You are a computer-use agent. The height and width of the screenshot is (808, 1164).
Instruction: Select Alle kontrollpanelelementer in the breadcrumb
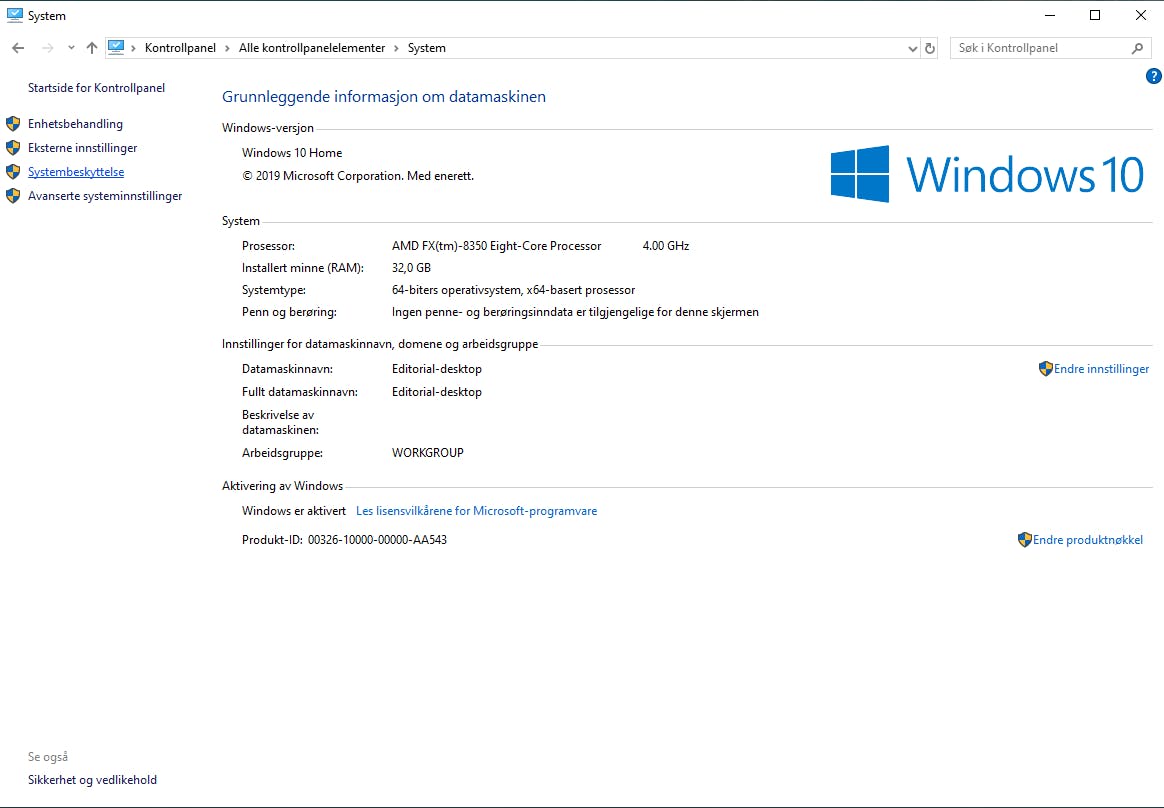pos(312,48)
